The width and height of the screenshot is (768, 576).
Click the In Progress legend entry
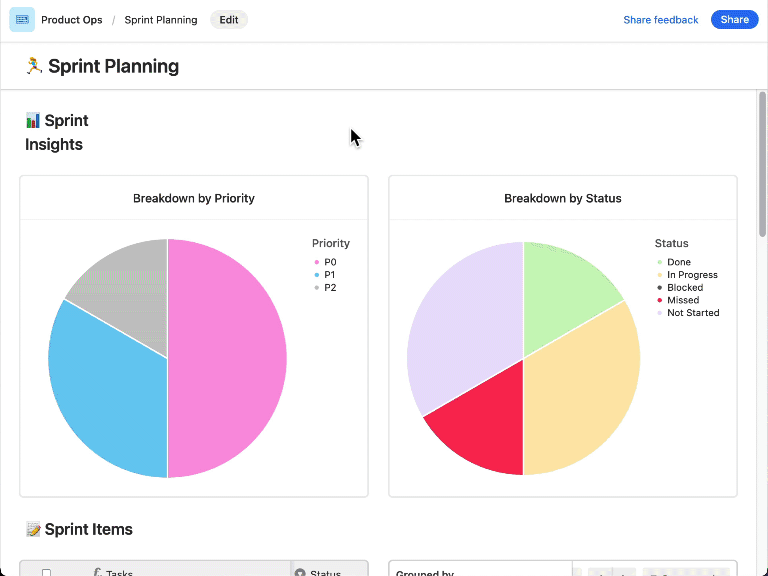pos(687,275)
